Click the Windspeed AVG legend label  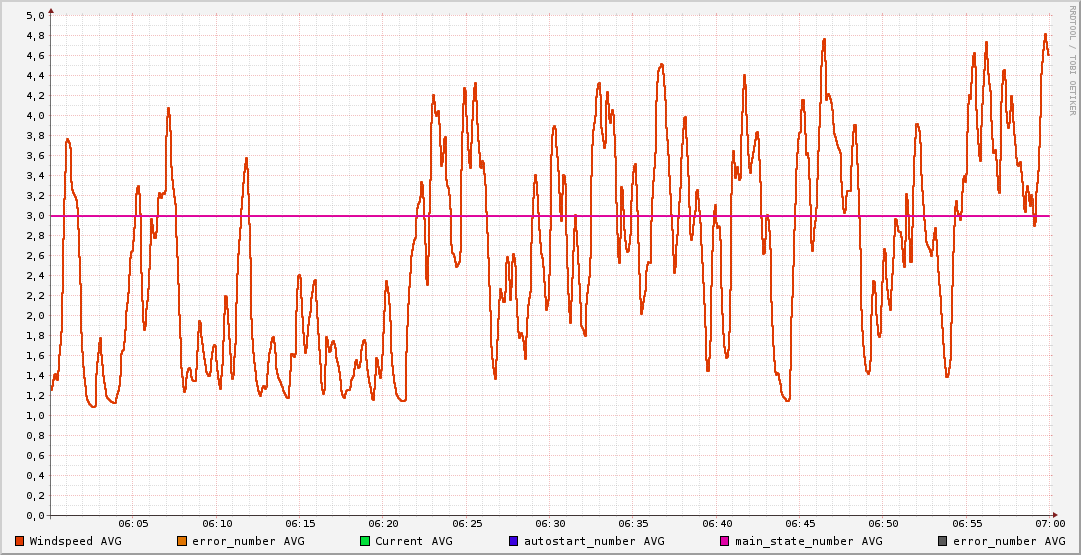[x=75, y=541]
